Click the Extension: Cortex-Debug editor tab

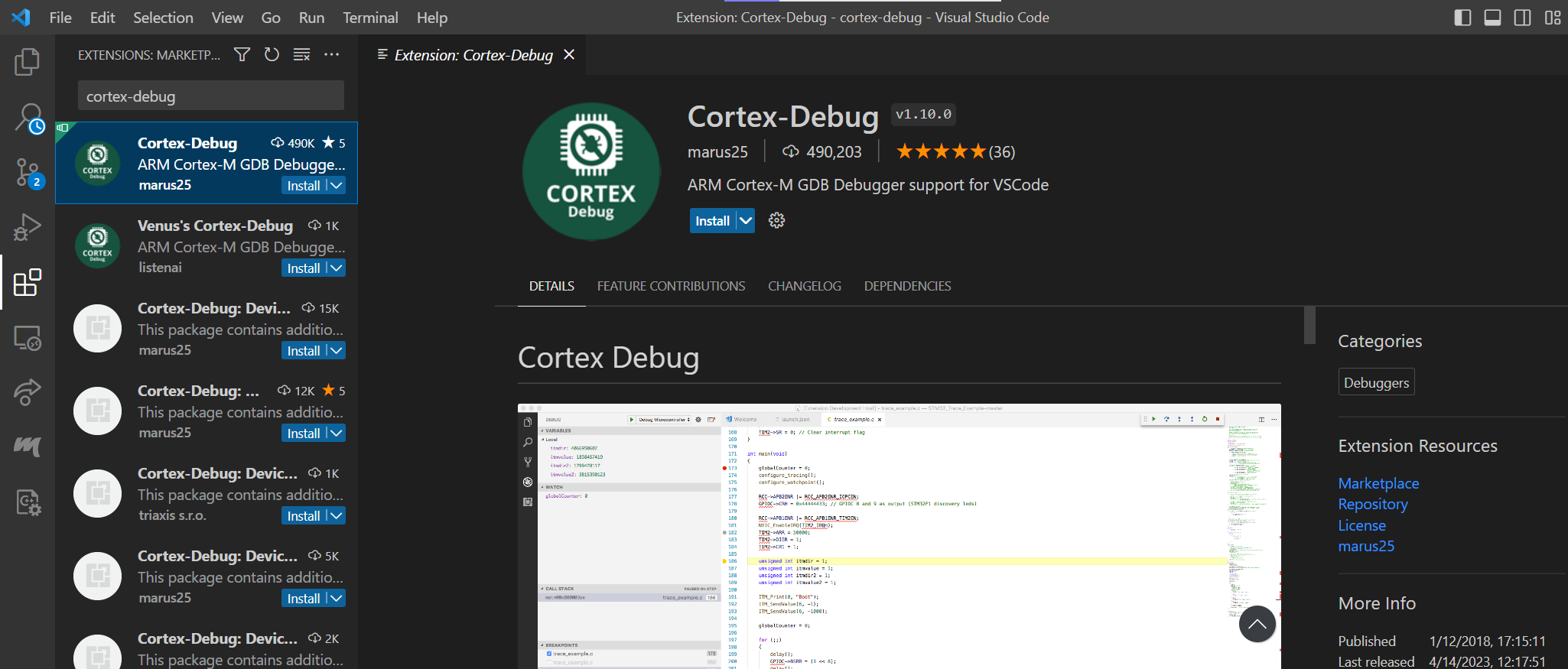tap(473, 55)
